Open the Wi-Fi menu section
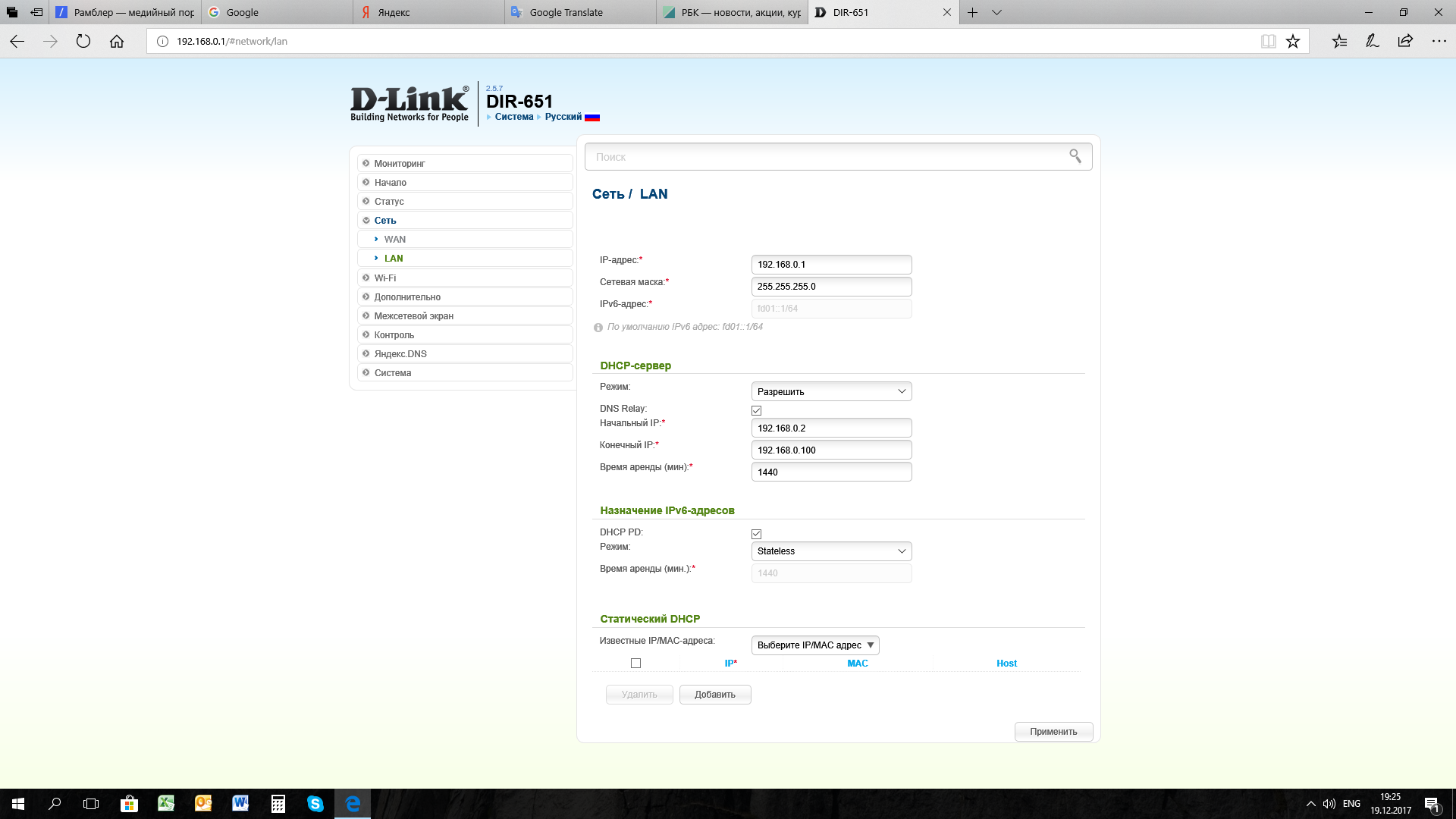 385,278
